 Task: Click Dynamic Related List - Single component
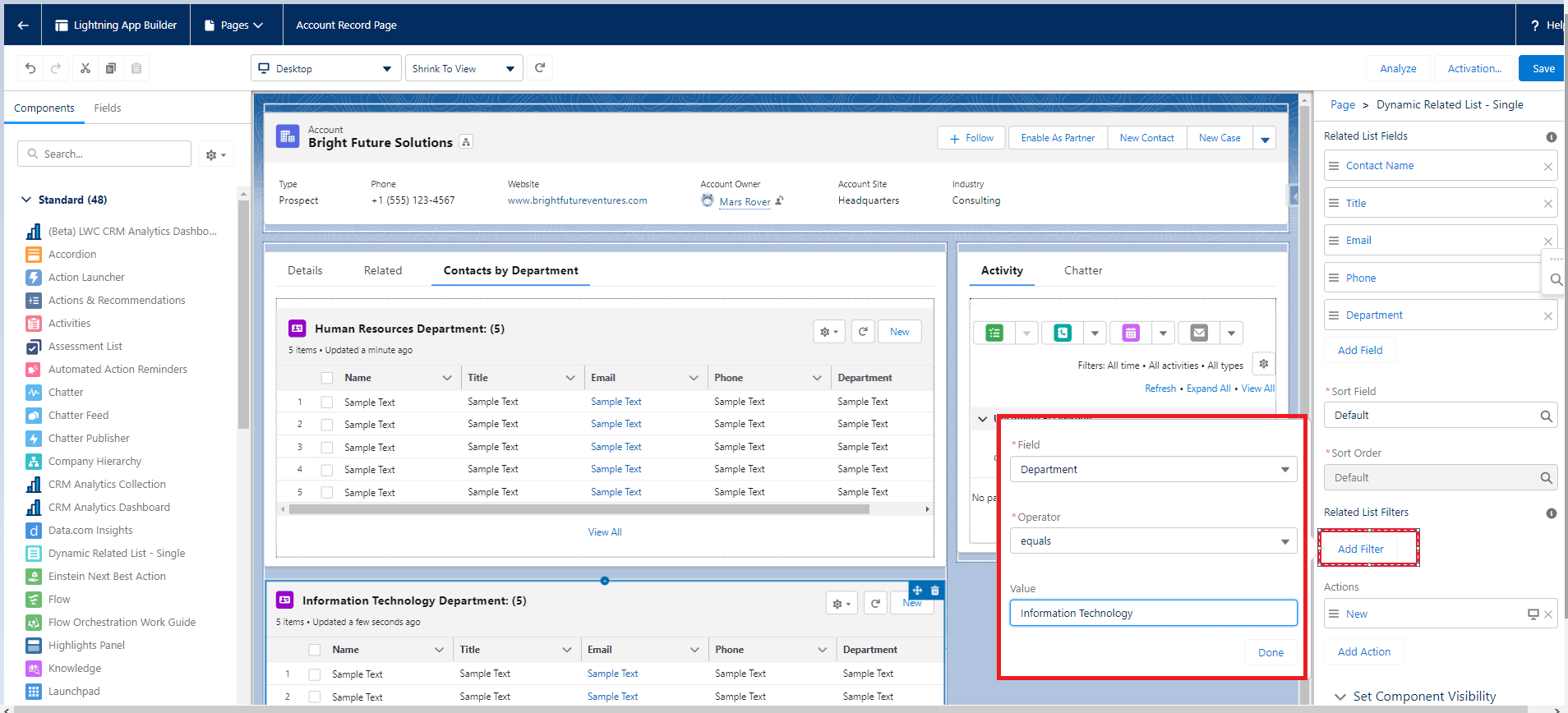[x=117, y=554]
